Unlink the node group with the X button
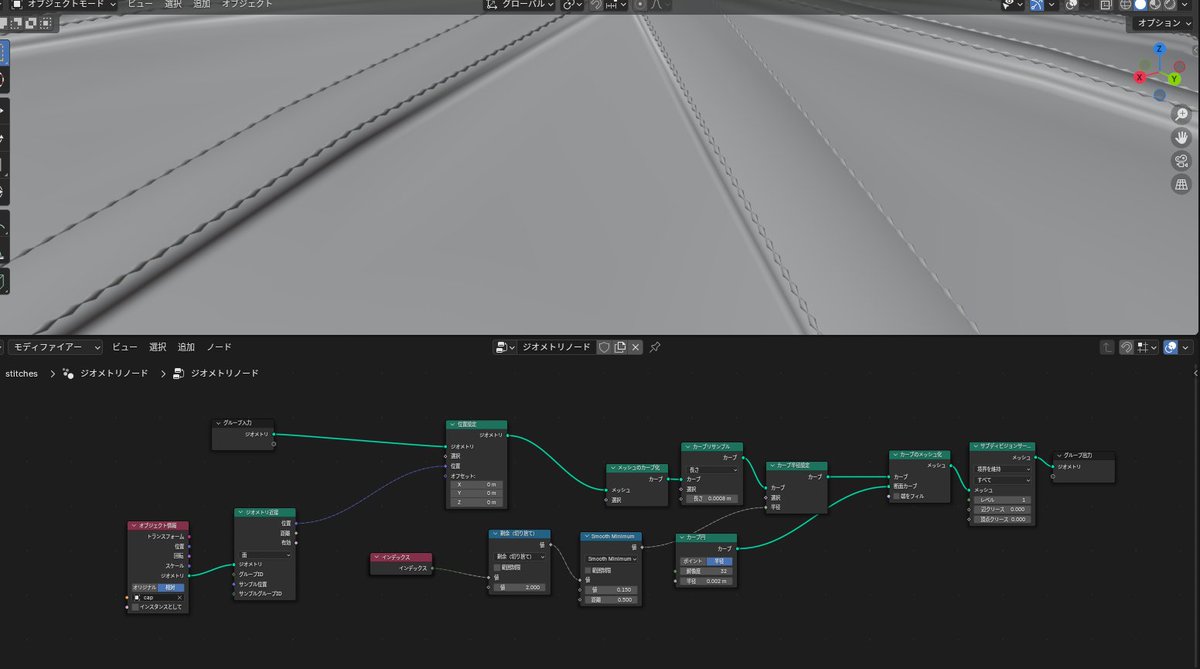This screenshot has width=1200, height=669. 635,347
